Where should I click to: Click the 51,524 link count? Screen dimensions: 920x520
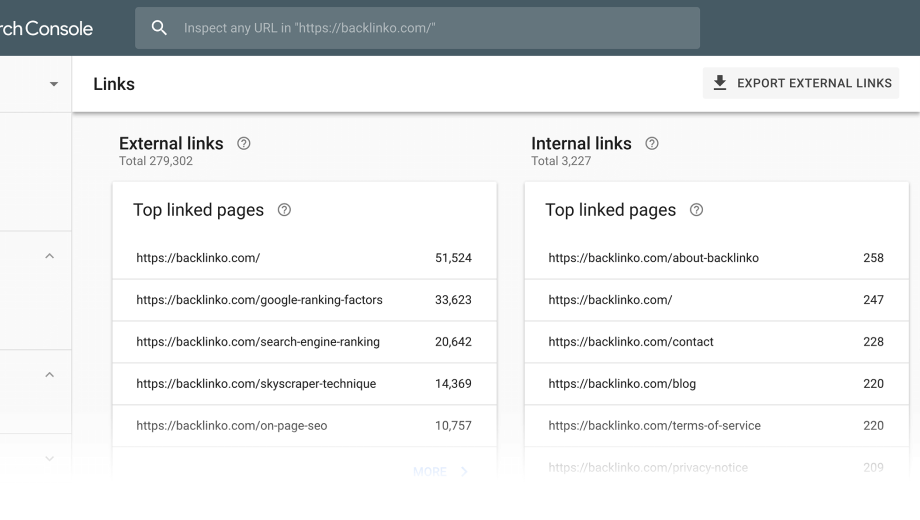453,258
